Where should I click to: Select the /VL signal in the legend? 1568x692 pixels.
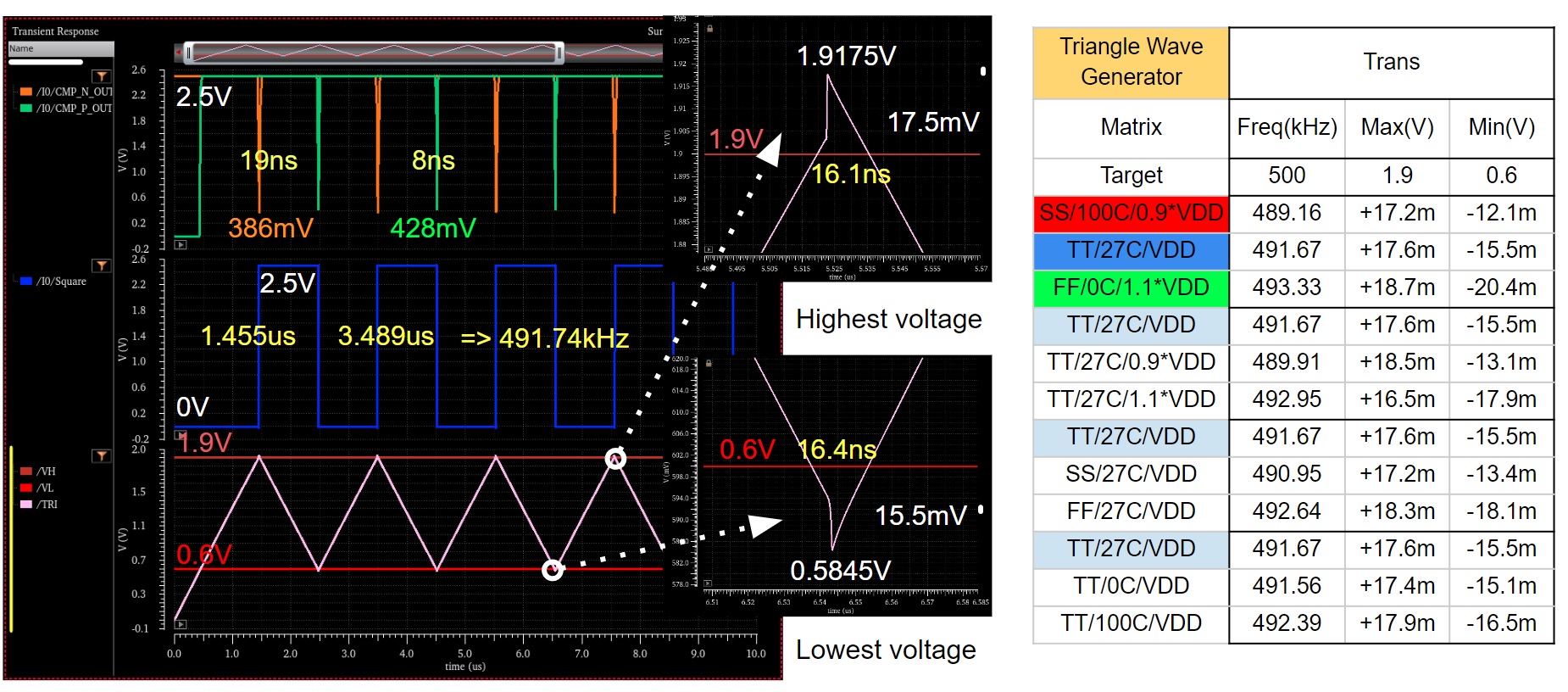[46, 488]
